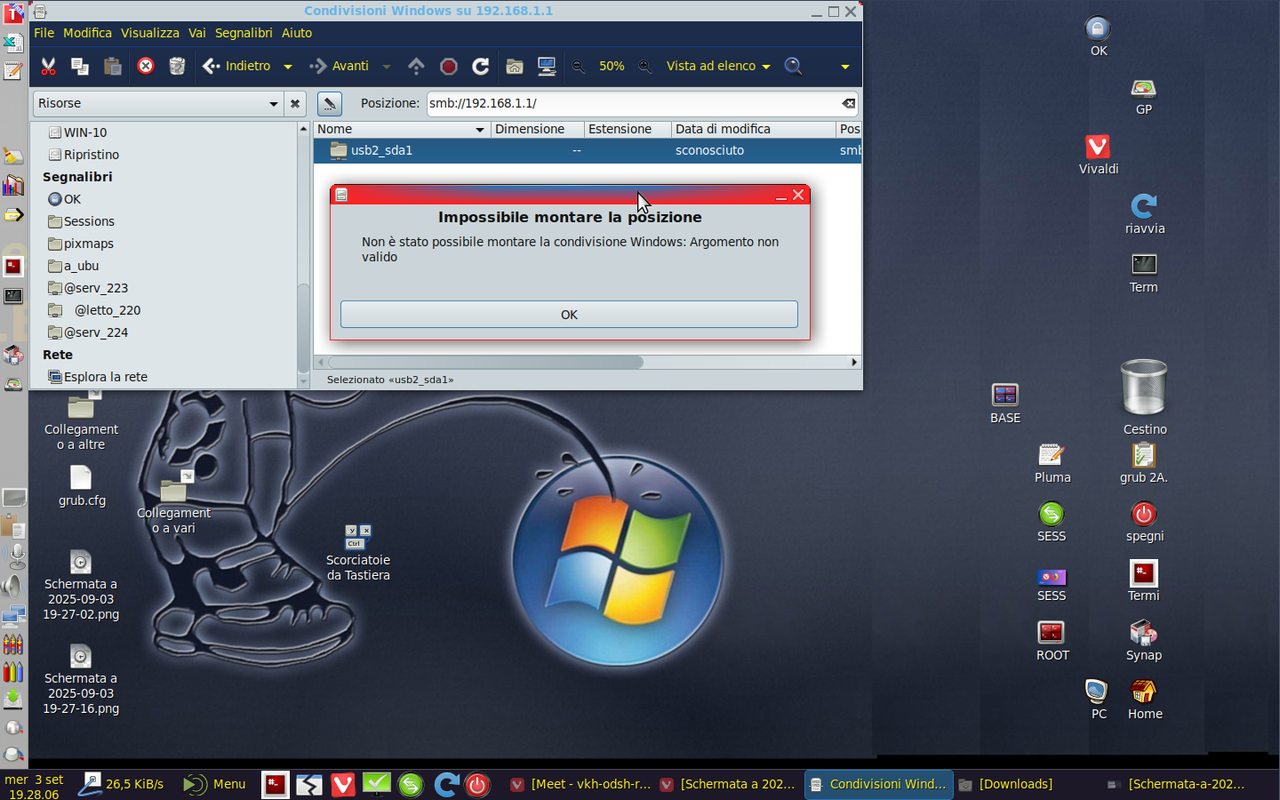Go up to the parent folder
The width and height of the screenshot is (1280, 800).
tap(417, 66)
